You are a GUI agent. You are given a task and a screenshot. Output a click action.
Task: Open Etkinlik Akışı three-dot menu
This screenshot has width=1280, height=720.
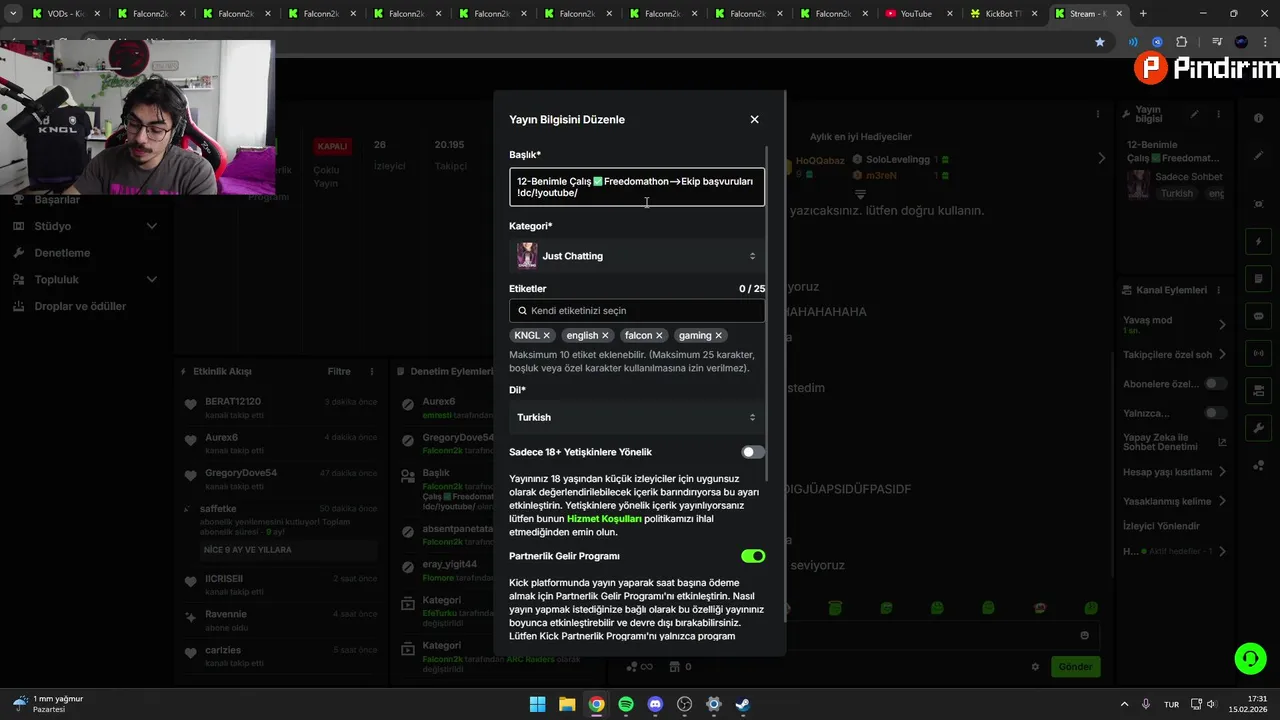pos(372,371)
